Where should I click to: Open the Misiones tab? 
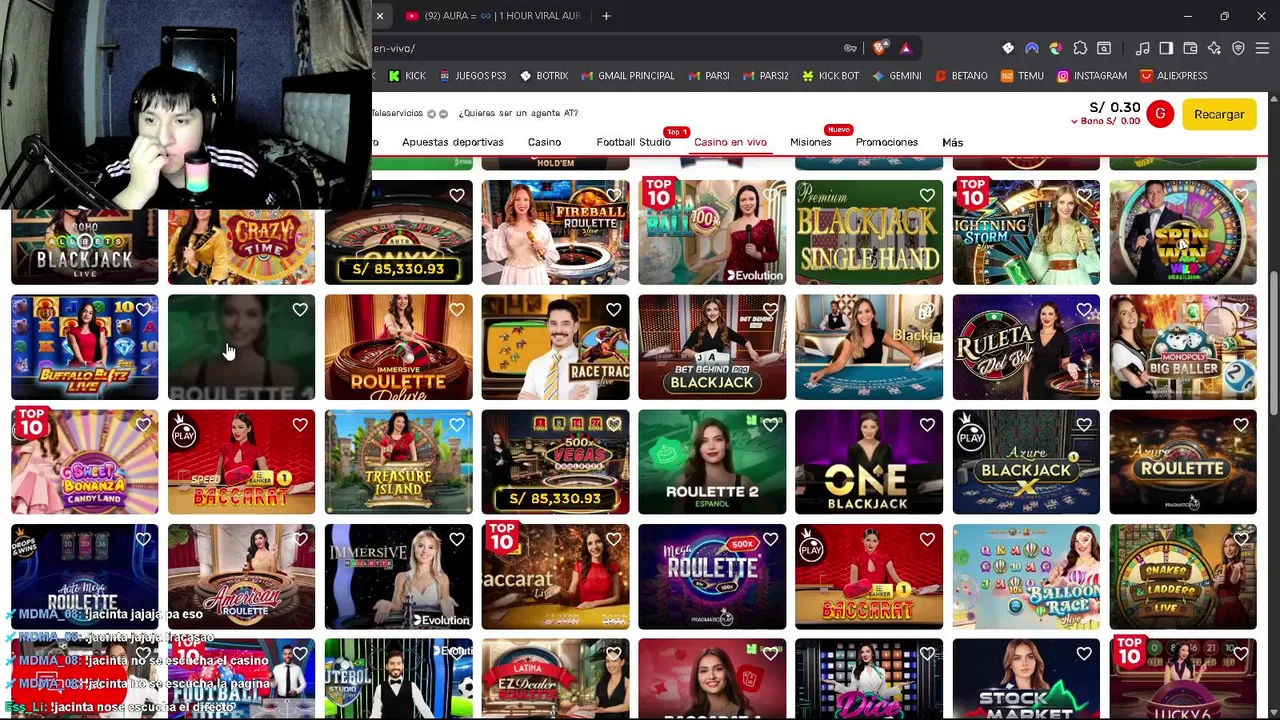point(810,142)
